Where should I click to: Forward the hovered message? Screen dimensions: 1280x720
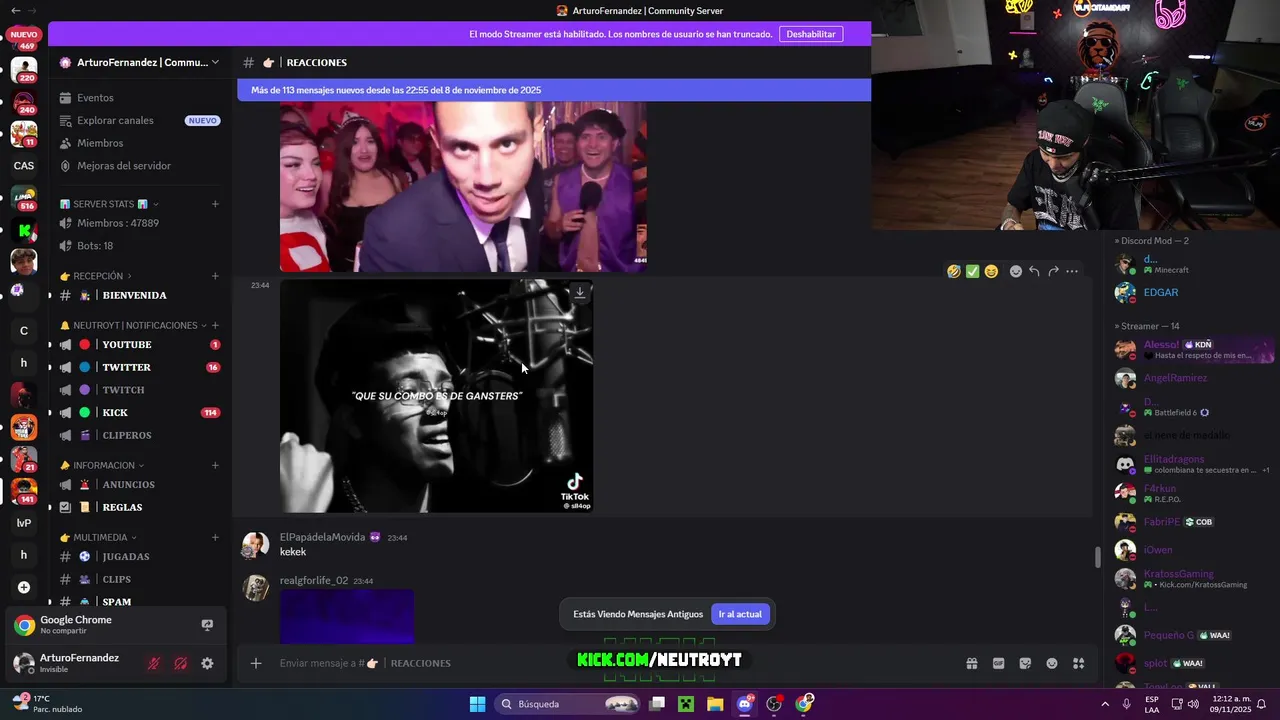click(1053, 271)
